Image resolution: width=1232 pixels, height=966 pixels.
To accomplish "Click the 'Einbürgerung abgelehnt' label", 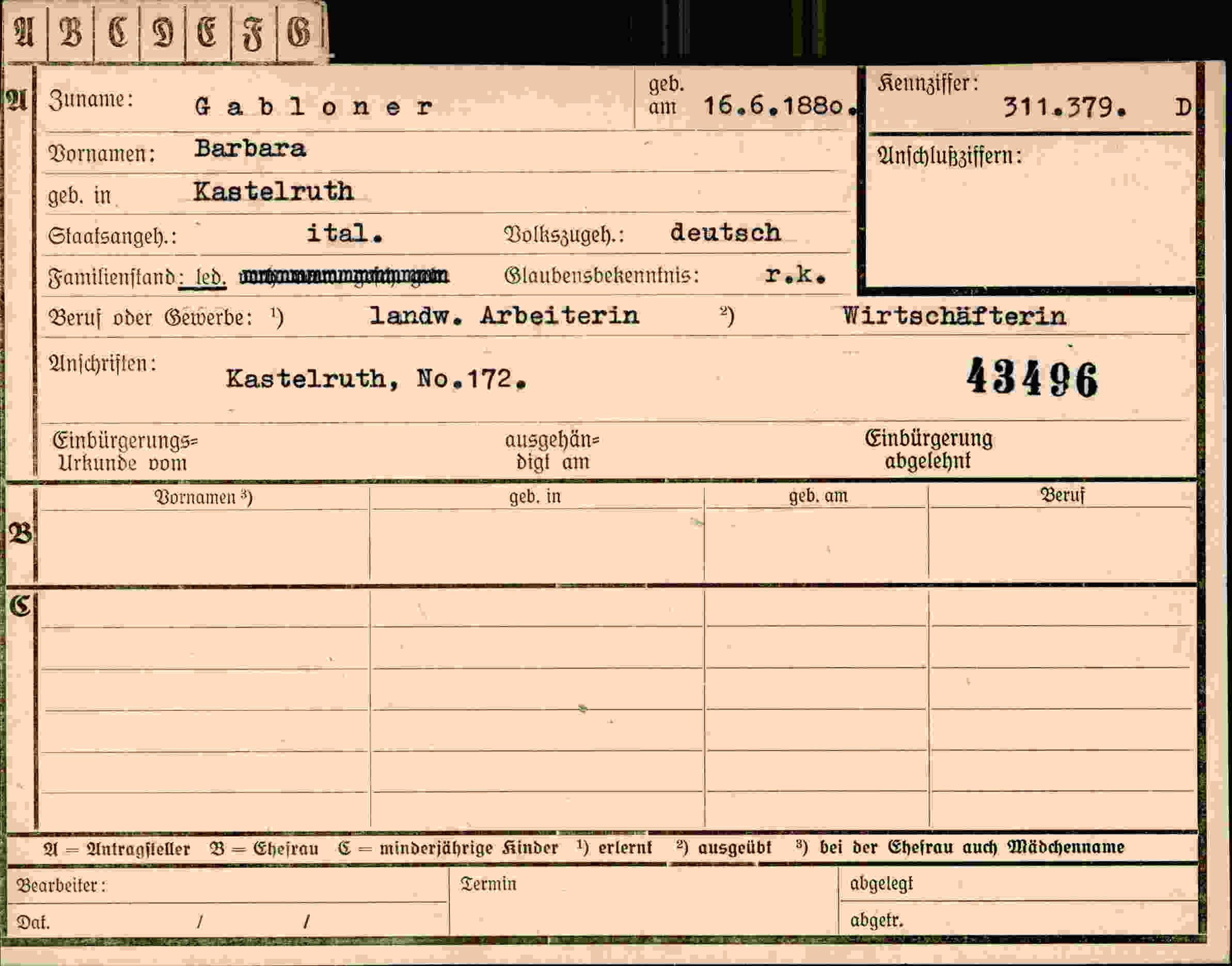I will [928, 449].
